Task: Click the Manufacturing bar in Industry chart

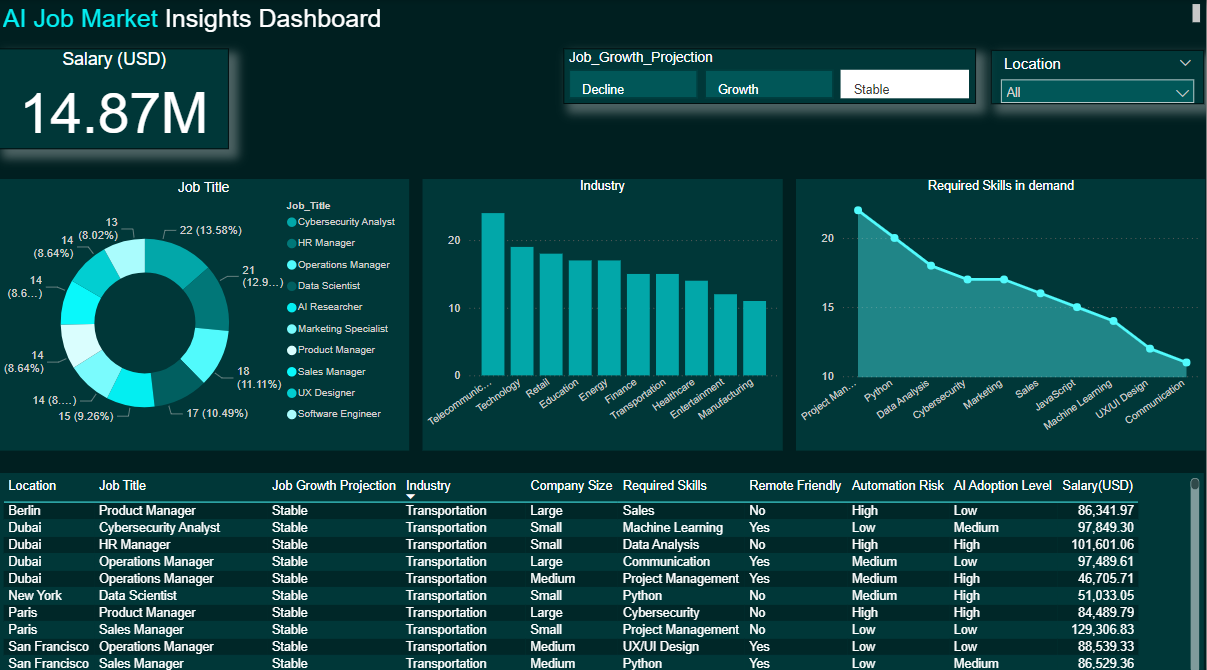Action: pos(754,338)
